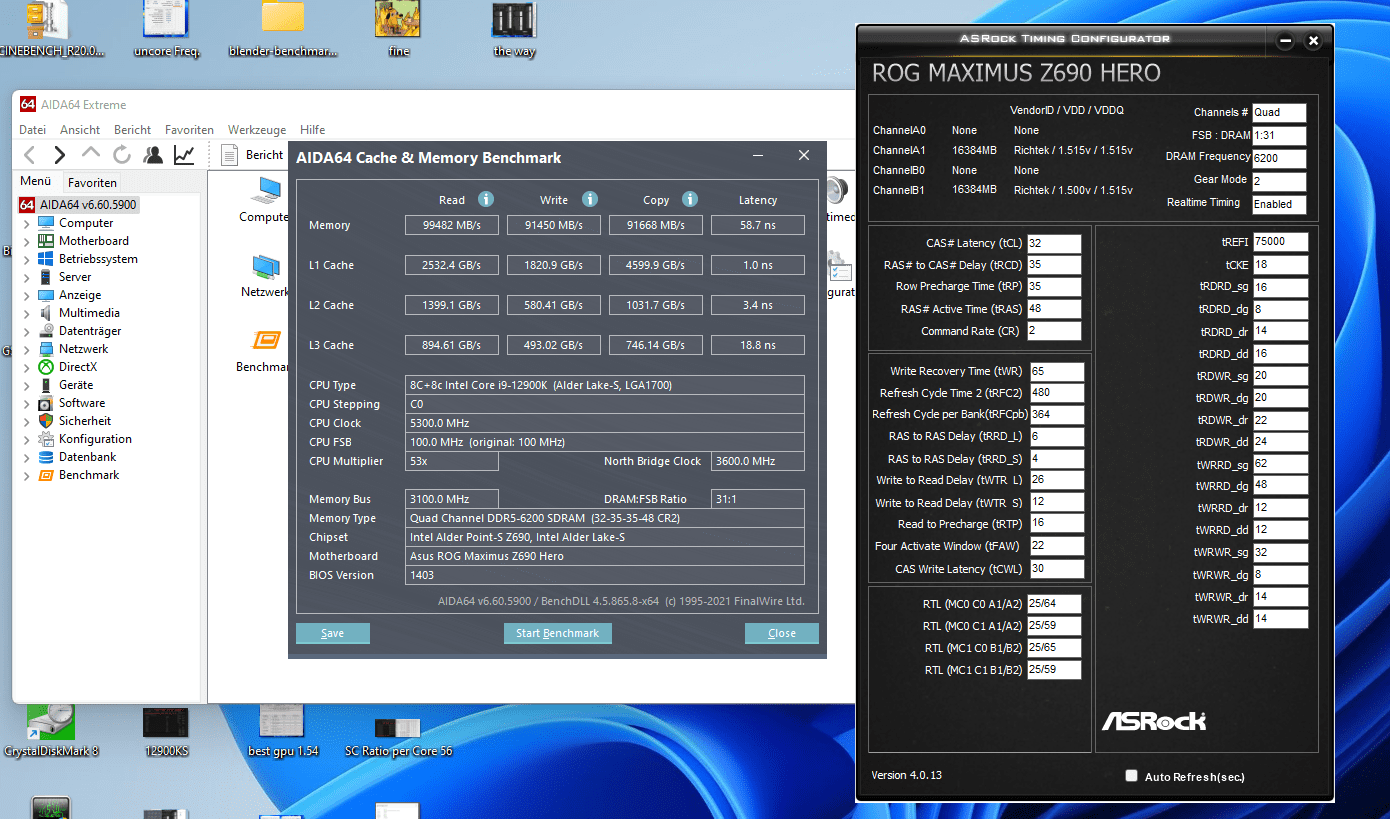Expand the Betriebssystem tree node
This screenshot has width=1390, height=819.
[27, 260]
